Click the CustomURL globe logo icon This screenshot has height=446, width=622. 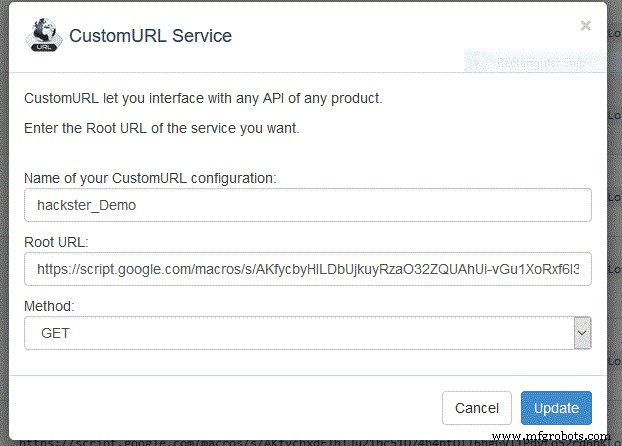pos(44,35)
